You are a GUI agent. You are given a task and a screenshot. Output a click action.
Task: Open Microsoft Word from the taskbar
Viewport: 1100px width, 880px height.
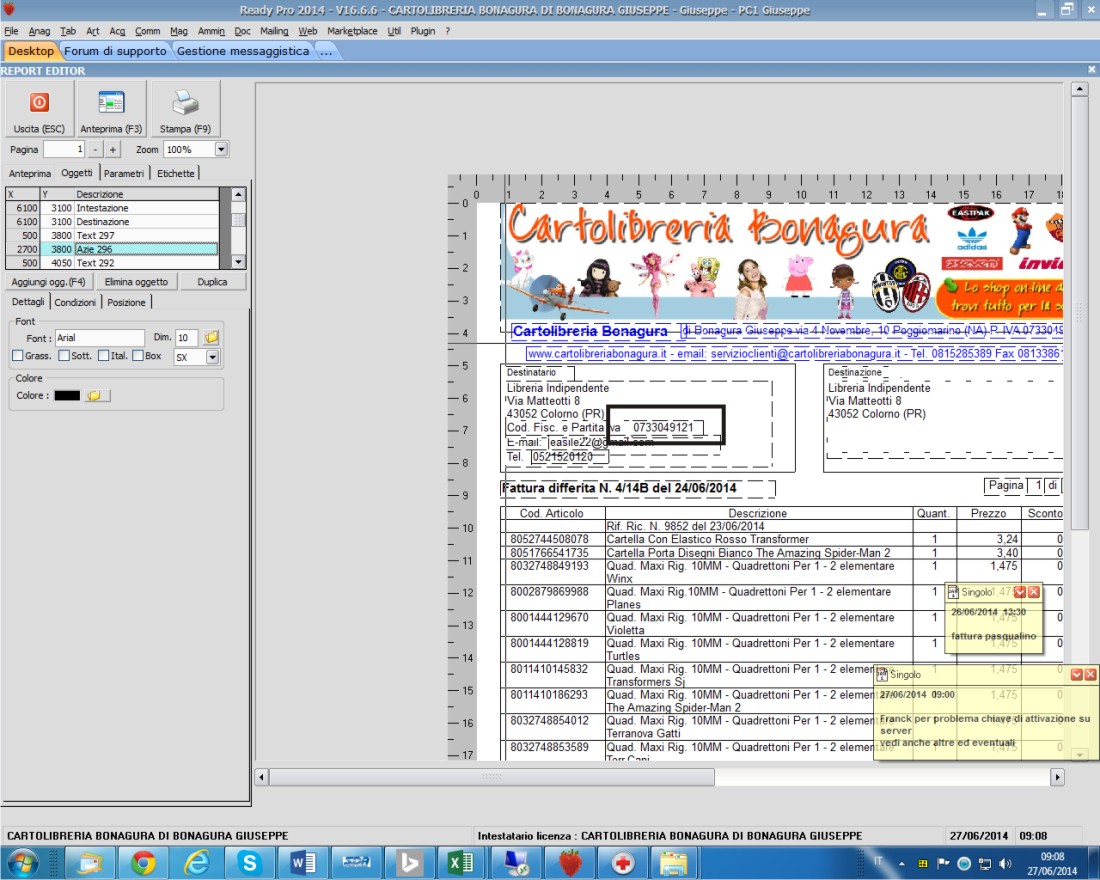click(303, 862)
